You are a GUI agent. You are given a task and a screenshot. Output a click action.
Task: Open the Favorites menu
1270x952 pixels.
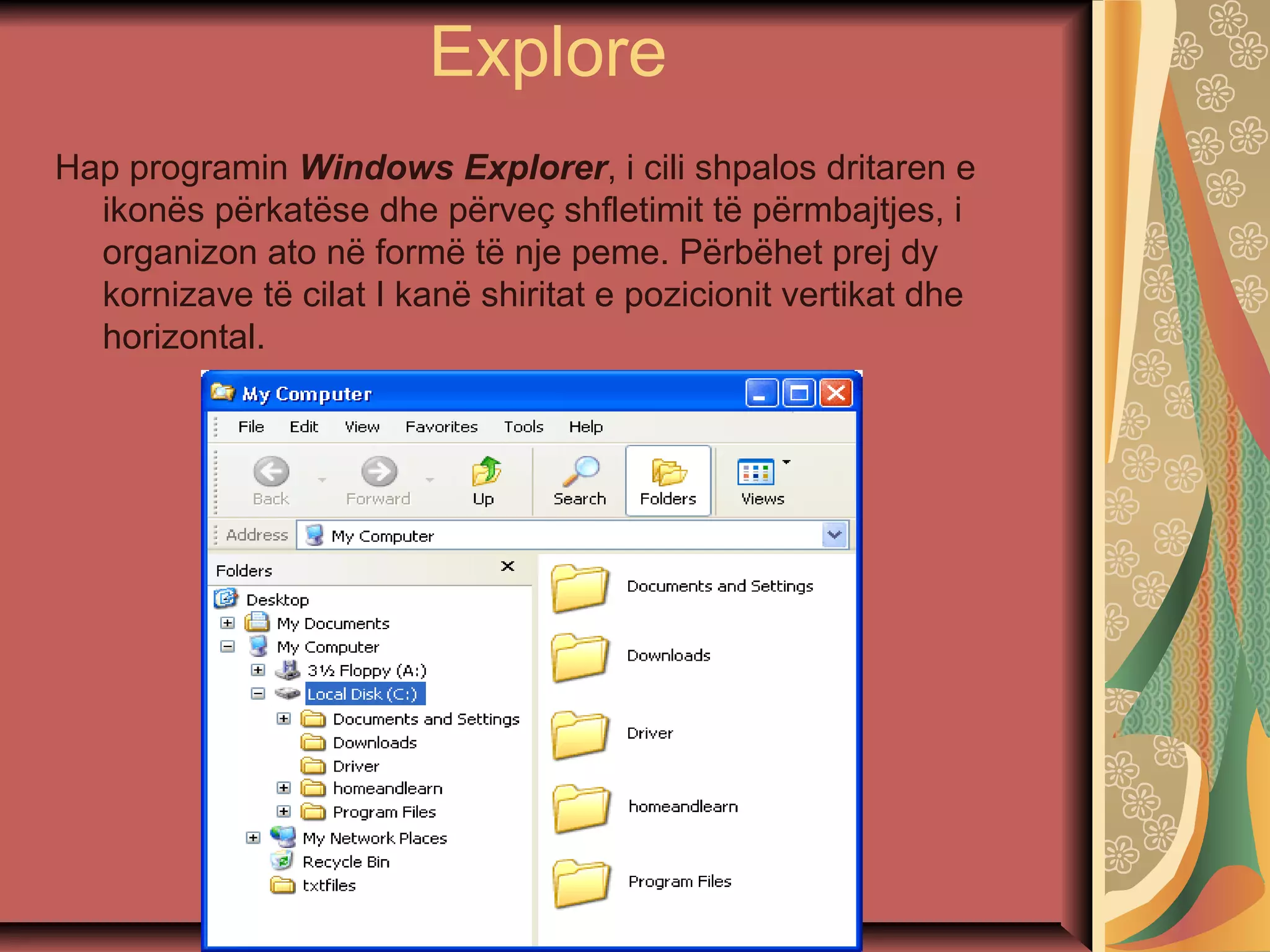pos(441,427)
